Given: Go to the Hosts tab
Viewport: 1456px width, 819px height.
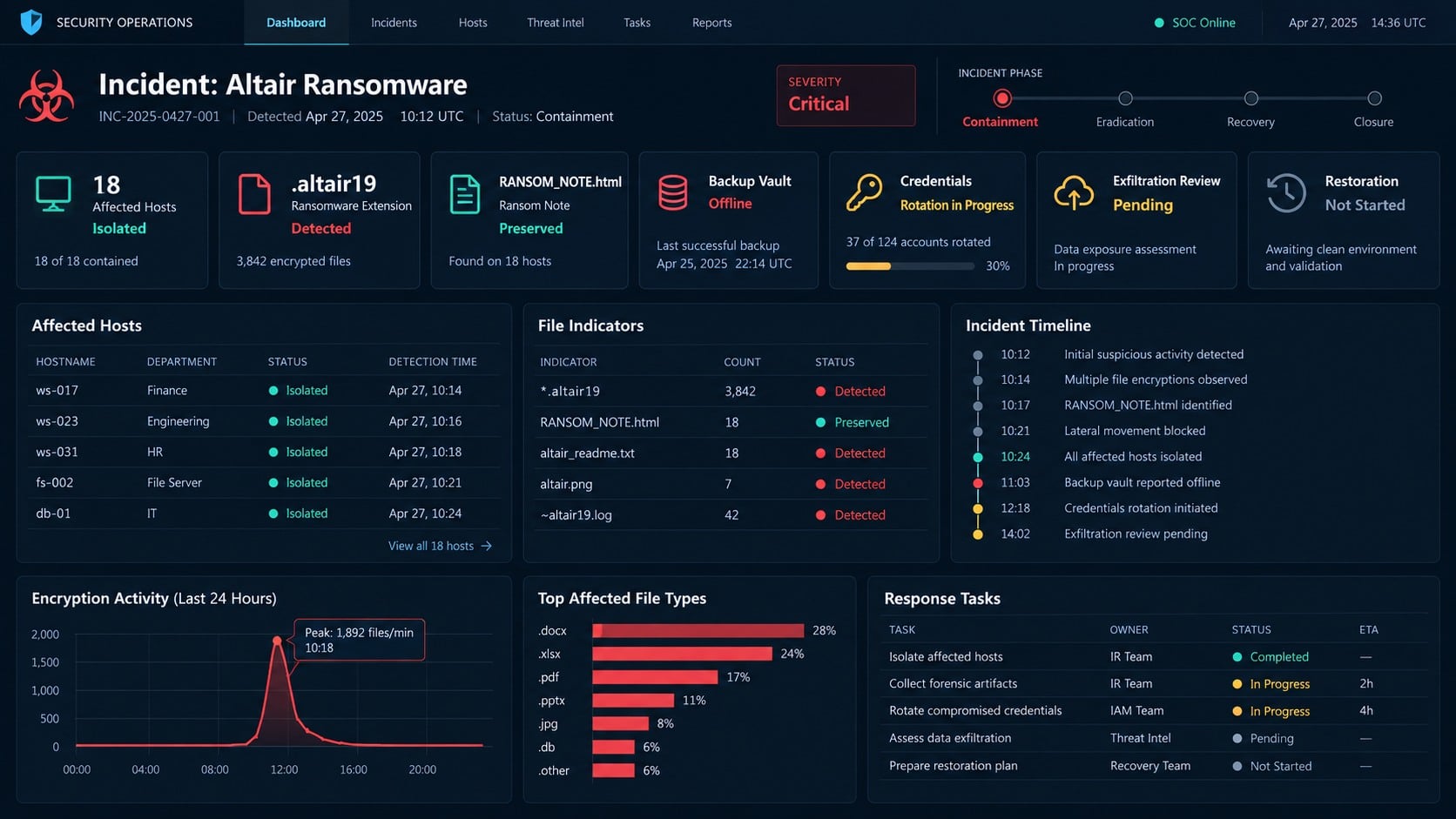Looking at the screenshot, I should pyautogui.click(x=473, y=23).
